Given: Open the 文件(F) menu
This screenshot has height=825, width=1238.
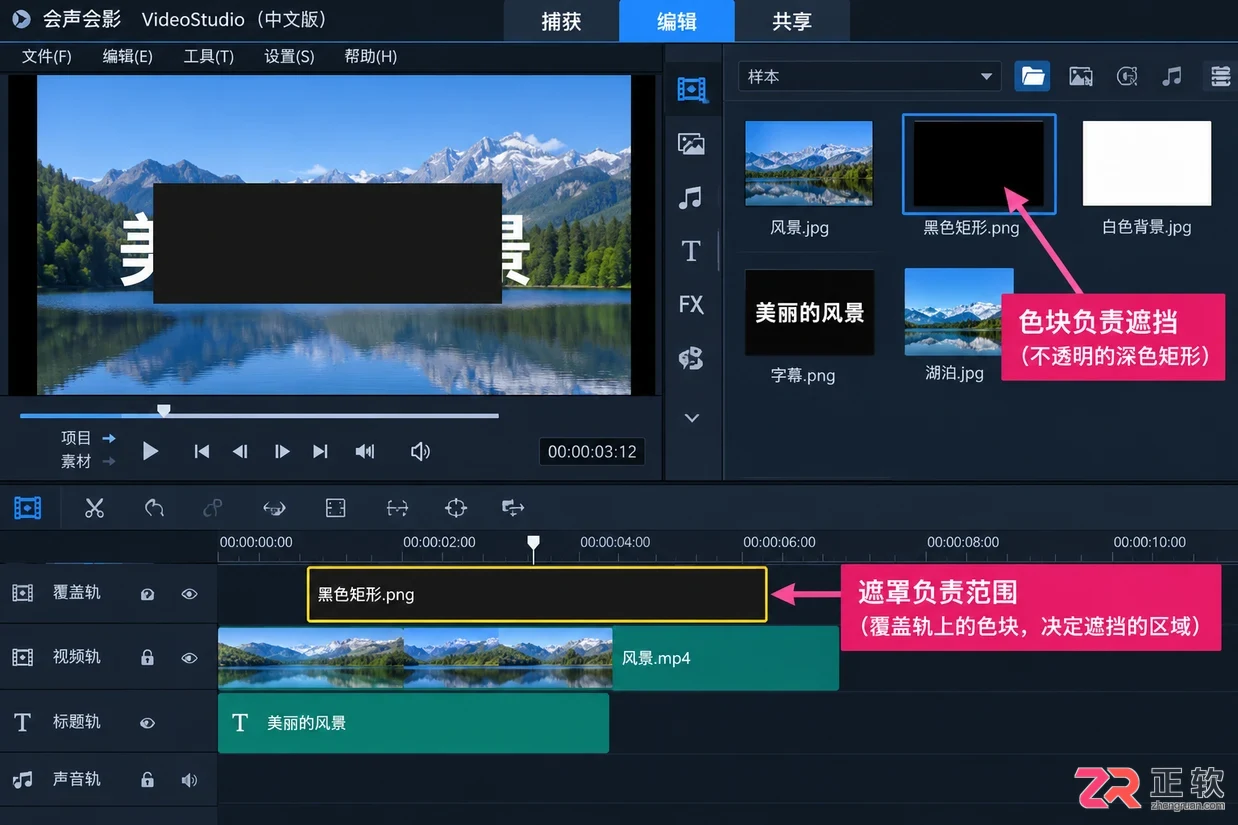Looking at the screenshot, I should [47, 56].
